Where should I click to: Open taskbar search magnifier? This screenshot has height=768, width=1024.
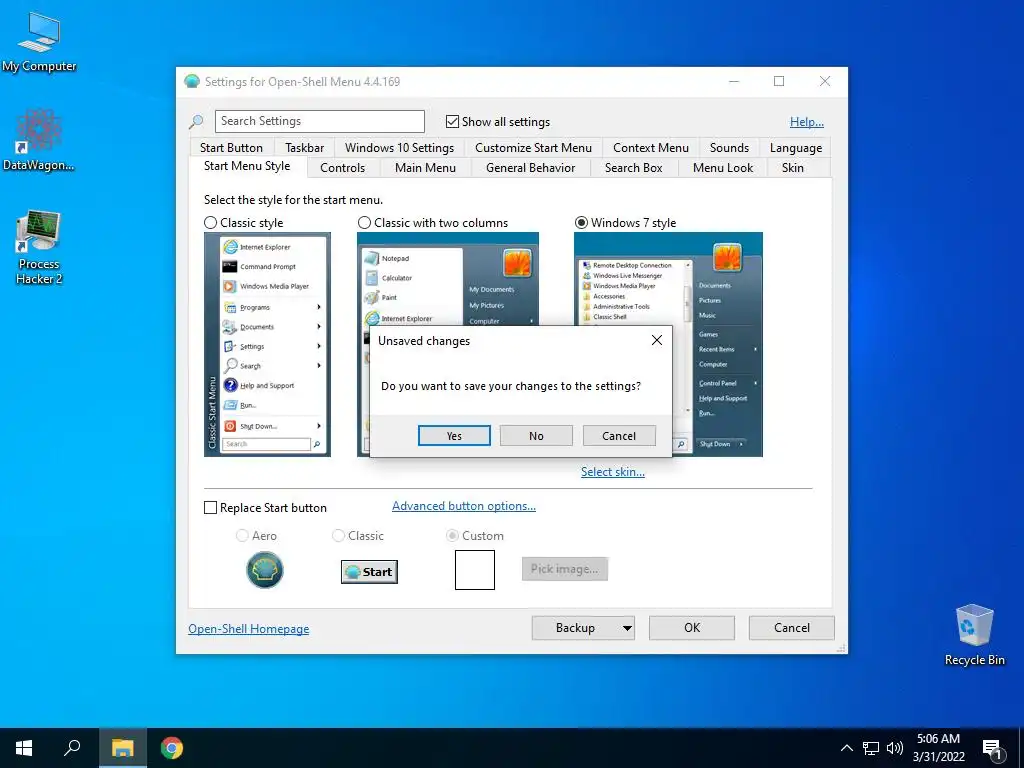pyautogui.click(x=72, y=748)
